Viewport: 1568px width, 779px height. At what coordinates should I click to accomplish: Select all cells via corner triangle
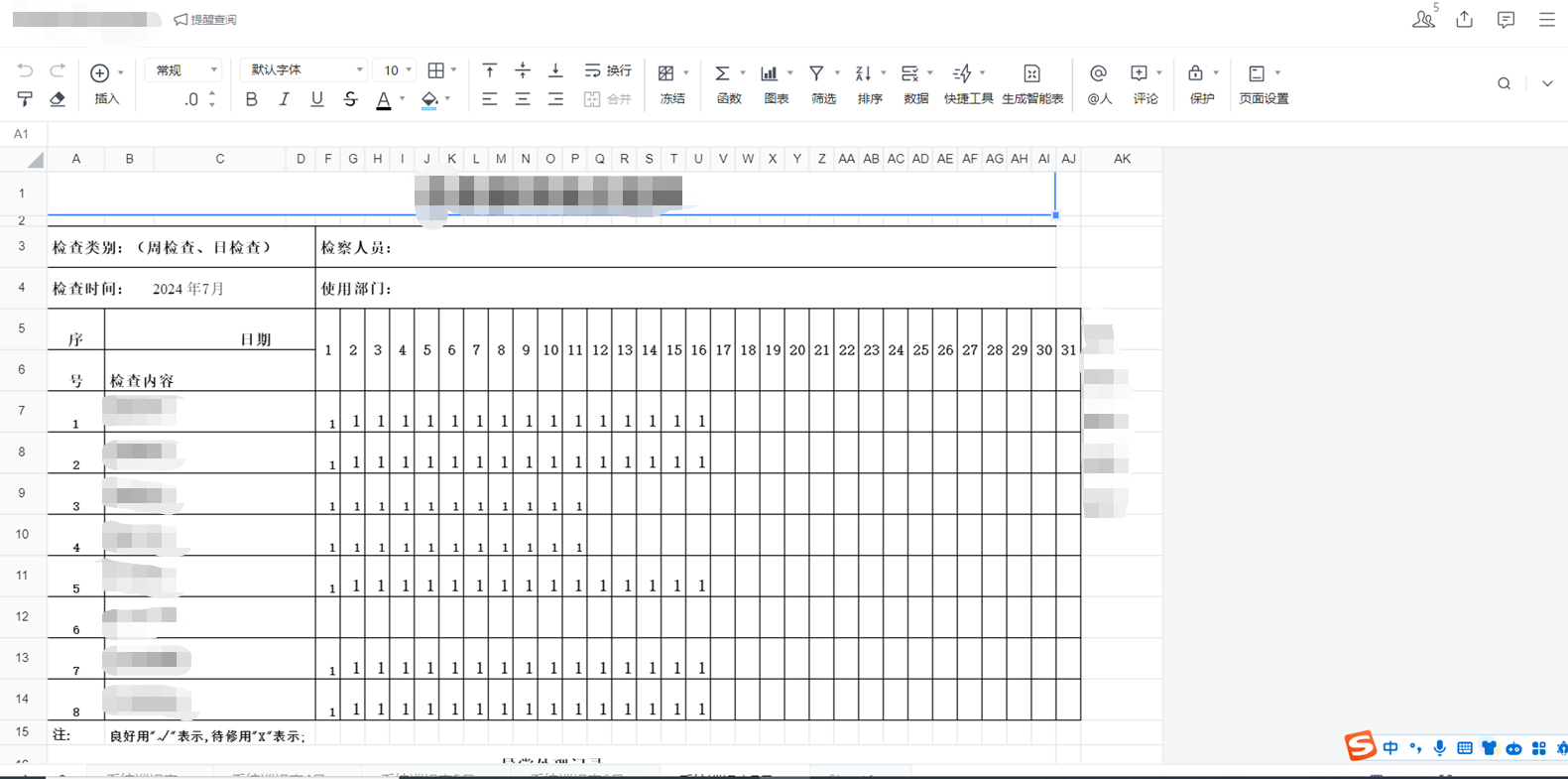coord(35,160)
